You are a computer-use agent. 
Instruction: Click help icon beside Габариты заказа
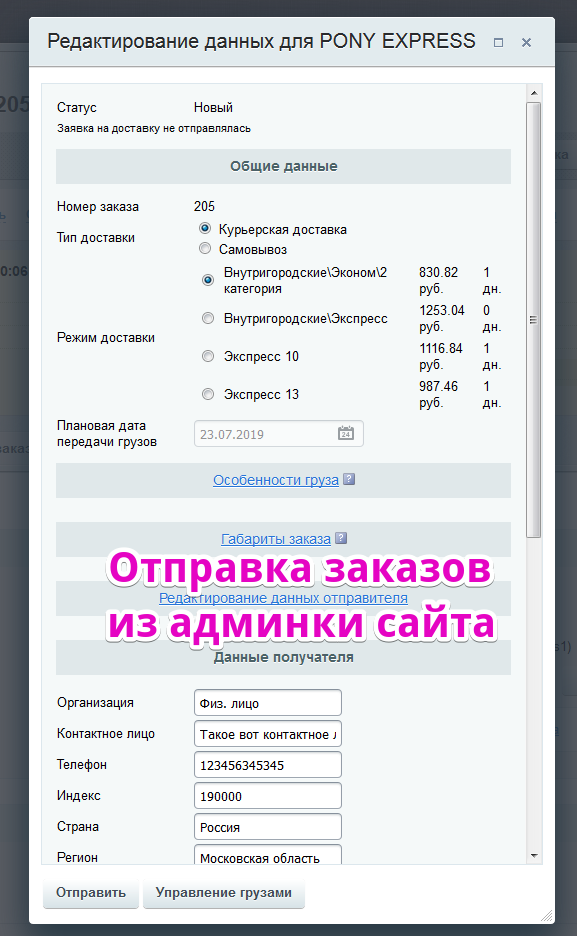pyautogui.click(x=341, y=538)
